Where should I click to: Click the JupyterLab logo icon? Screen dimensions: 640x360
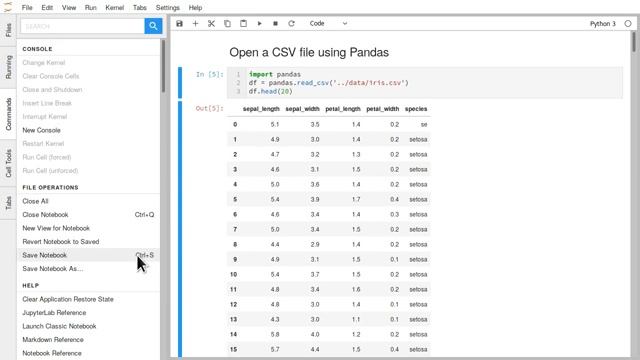[x=8, y=7]
